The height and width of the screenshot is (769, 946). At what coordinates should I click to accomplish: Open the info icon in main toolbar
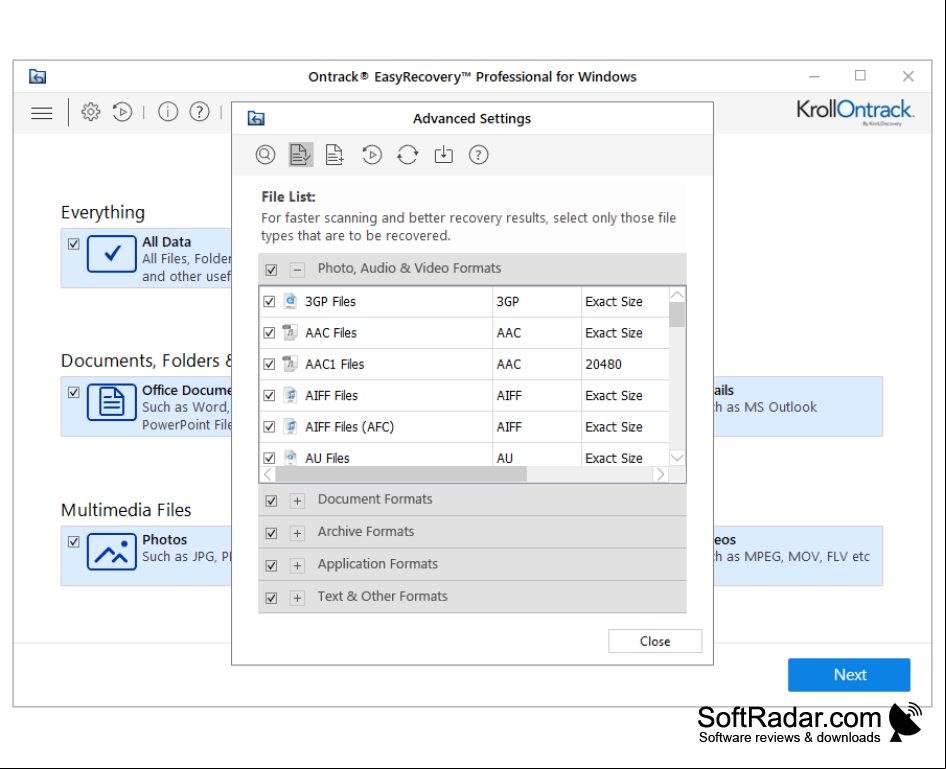click(168, 112)
